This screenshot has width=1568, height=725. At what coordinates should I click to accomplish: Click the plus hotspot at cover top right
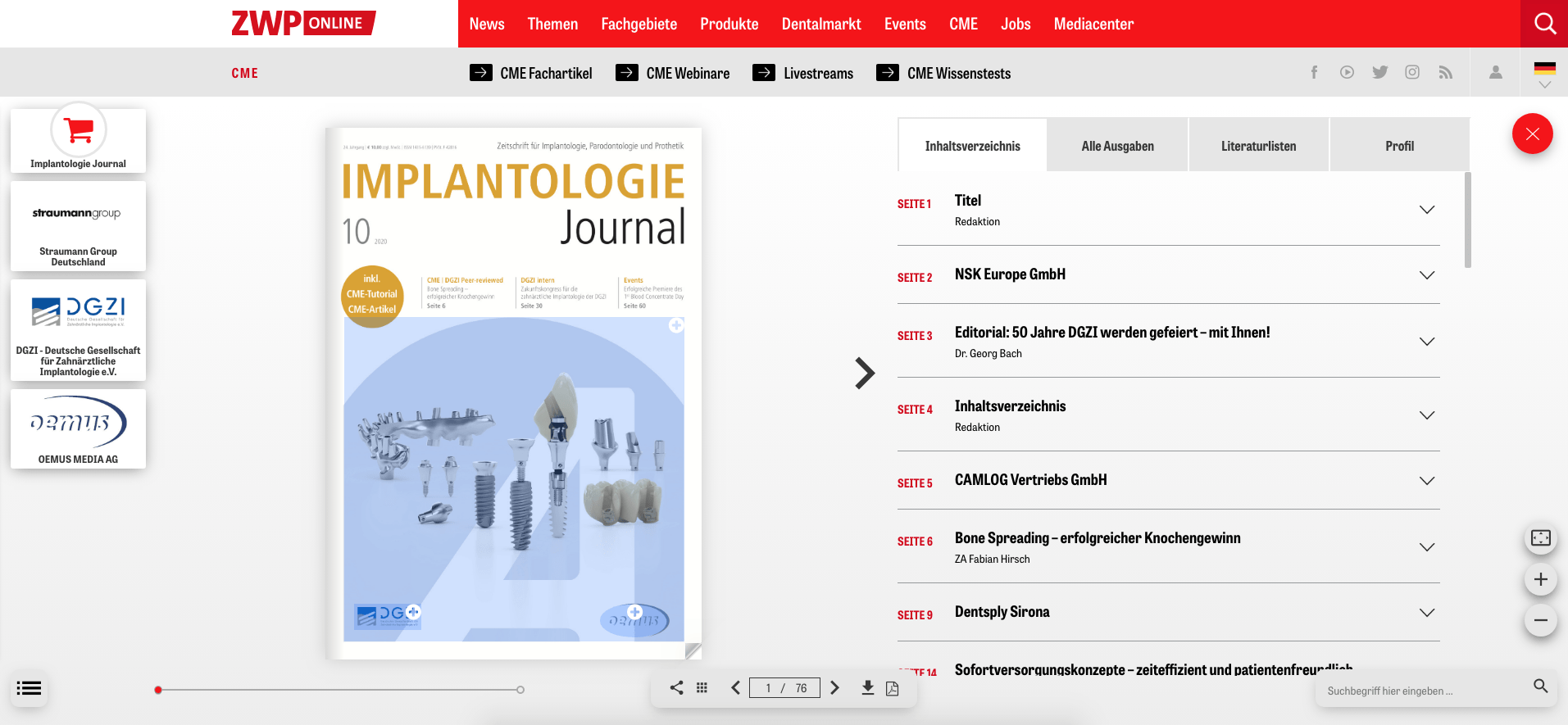pyautogui.click(x=676, y=325)
